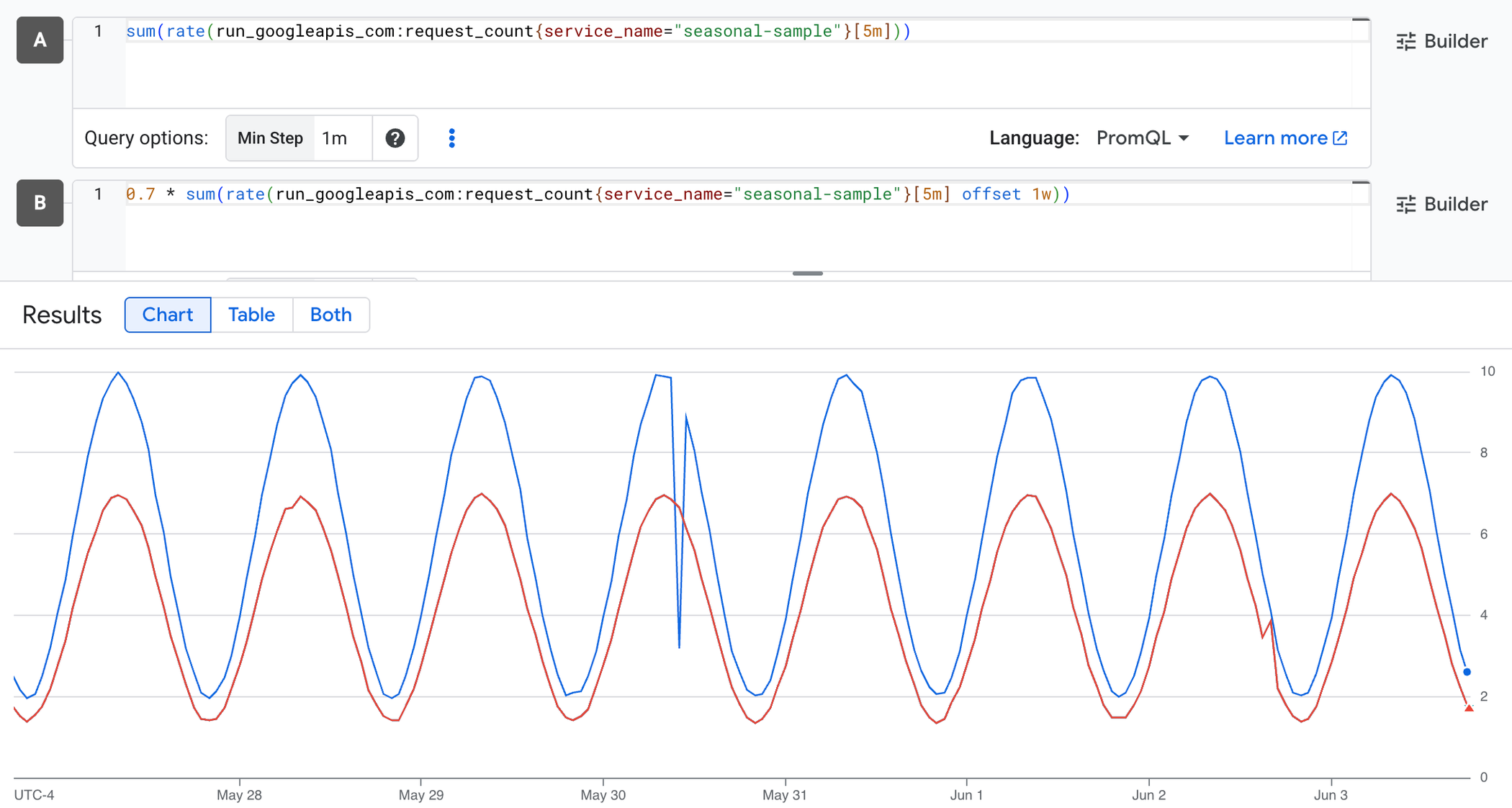Click the query A label badge
The height and width of the screenshot is (808, 1512).
coord(40,40)
